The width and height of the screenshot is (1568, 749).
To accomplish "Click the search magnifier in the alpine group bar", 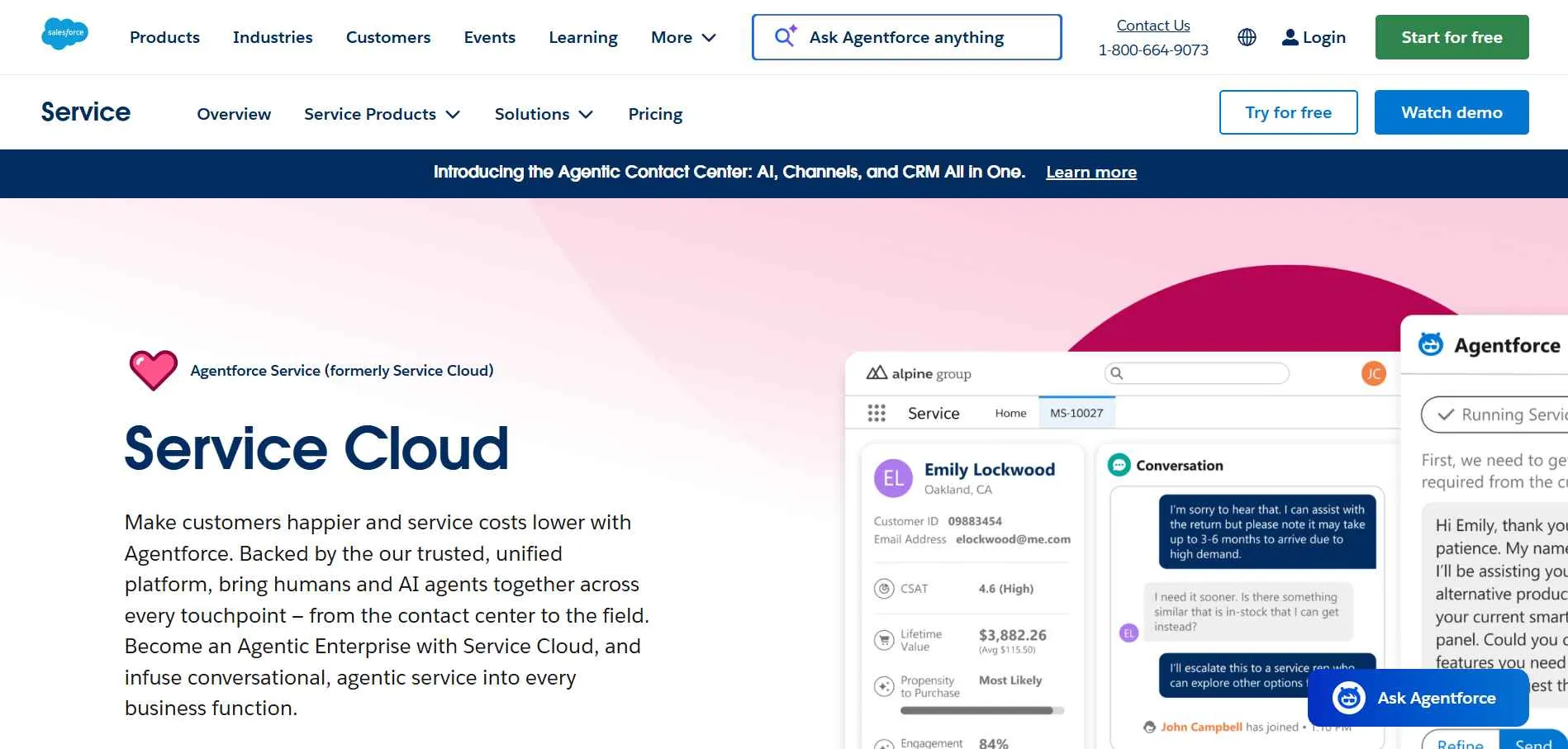I will [1117, 373].
